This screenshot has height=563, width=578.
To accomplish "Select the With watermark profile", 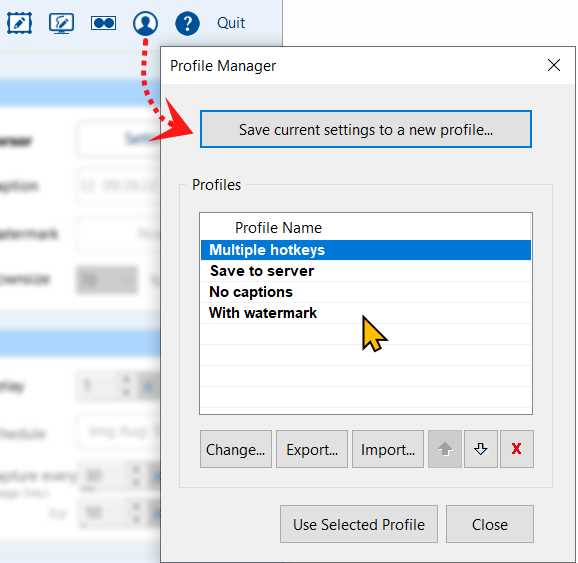I will [366, 313].
